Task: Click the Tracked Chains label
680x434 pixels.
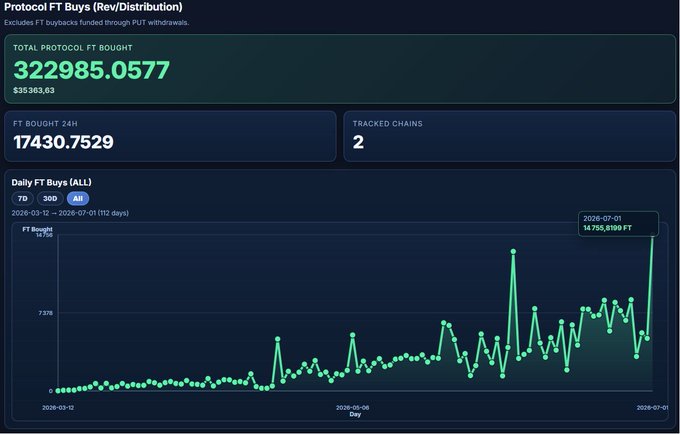Action: click(387, 124)
